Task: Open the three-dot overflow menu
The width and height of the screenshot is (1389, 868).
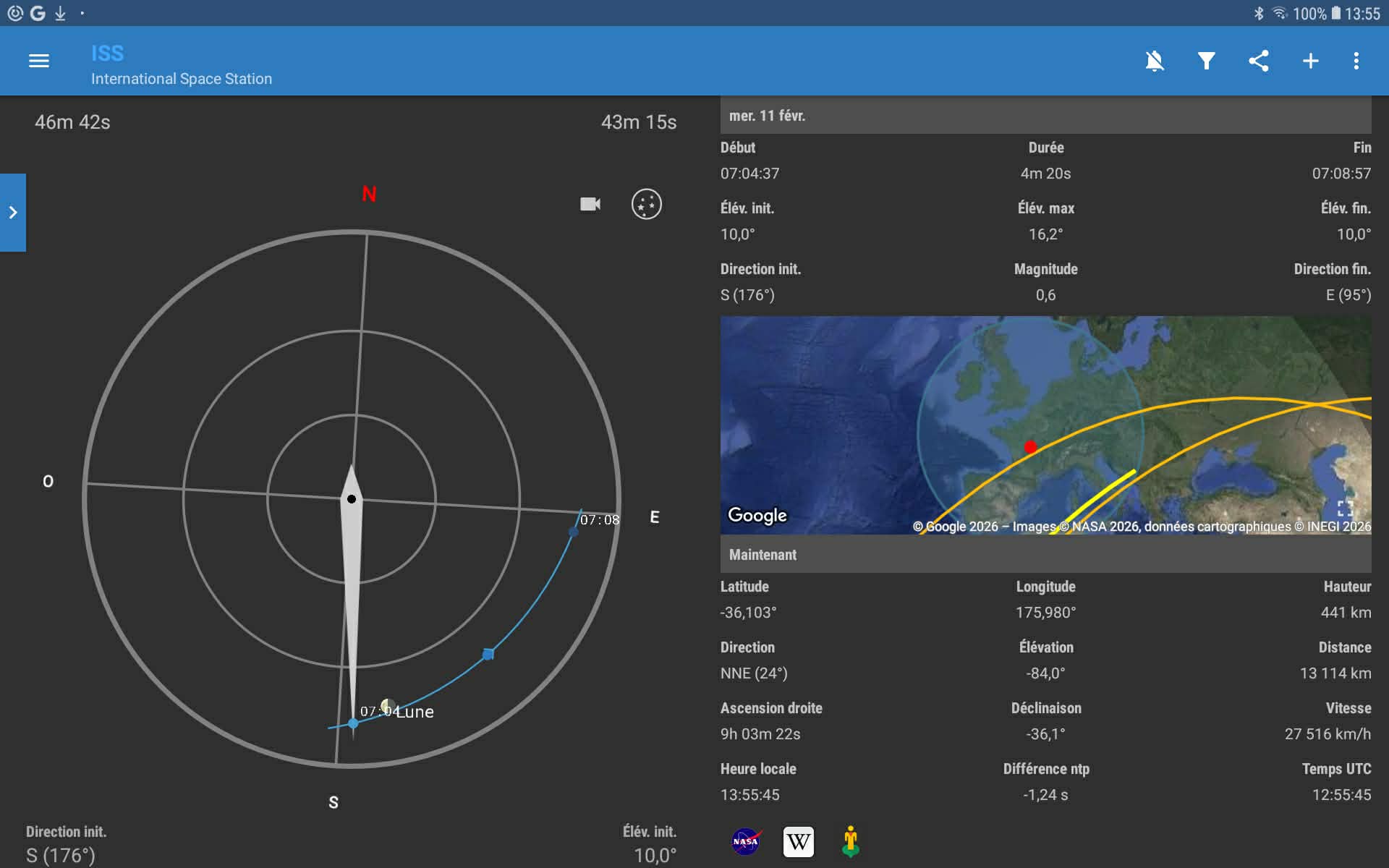Action: [1356, 61]
